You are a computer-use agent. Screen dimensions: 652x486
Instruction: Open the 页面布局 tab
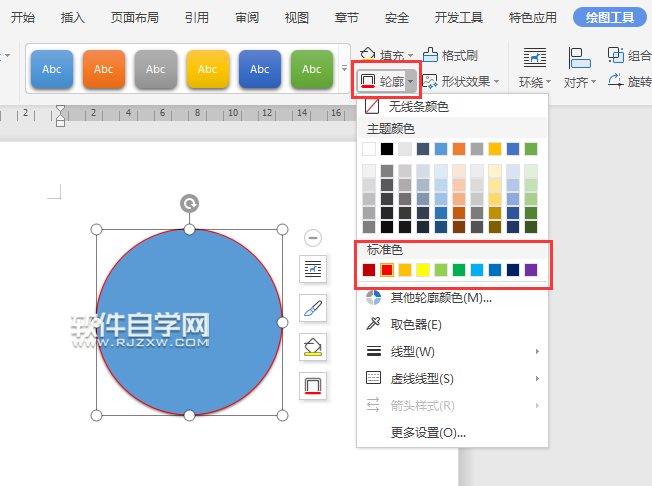134,17
